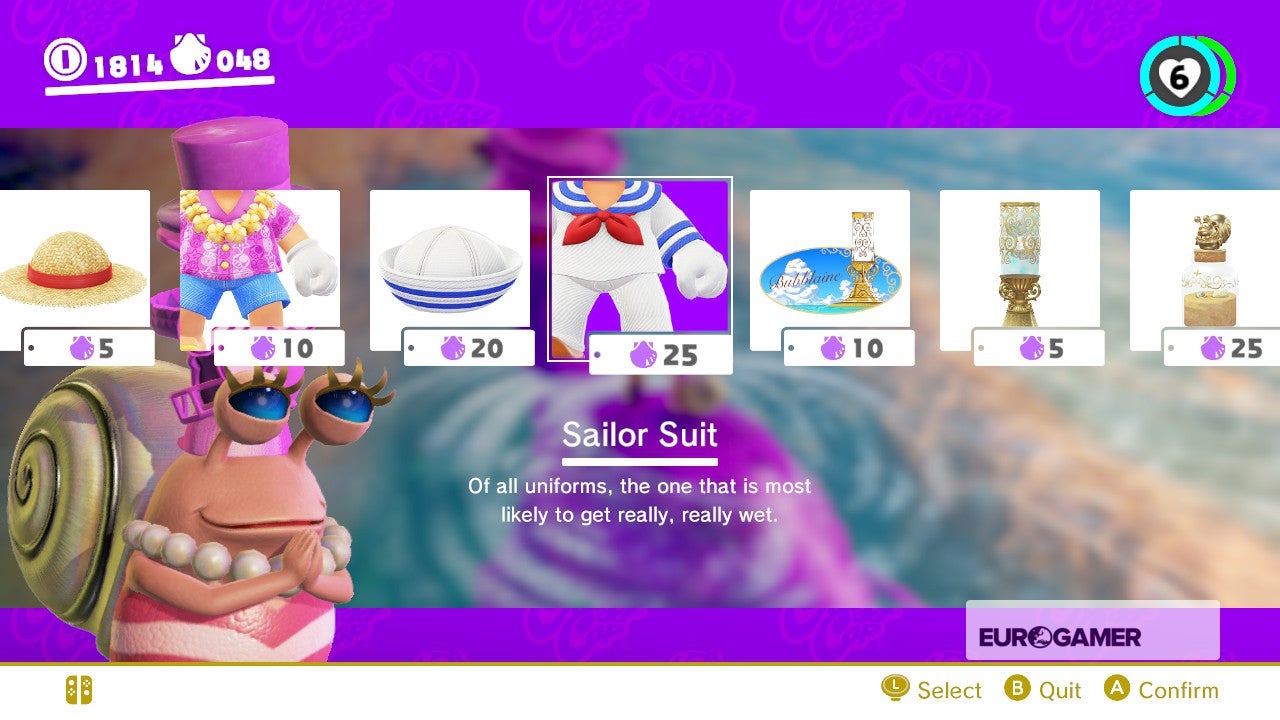Click the Eurogamer watermark logo
1280x720 pixels.
(1060, 637)
